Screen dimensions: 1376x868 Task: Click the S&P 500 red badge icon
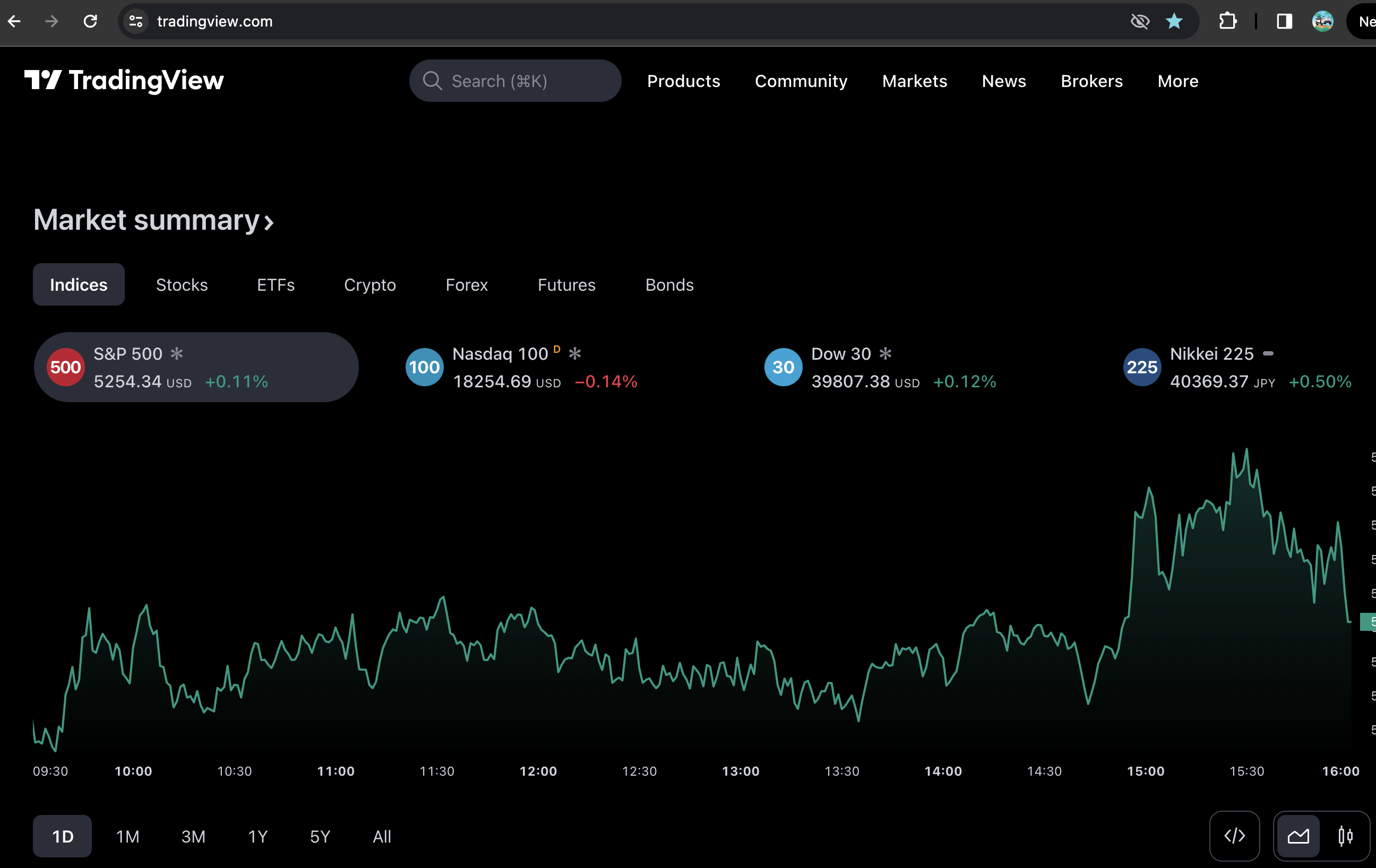click(65, 367)
